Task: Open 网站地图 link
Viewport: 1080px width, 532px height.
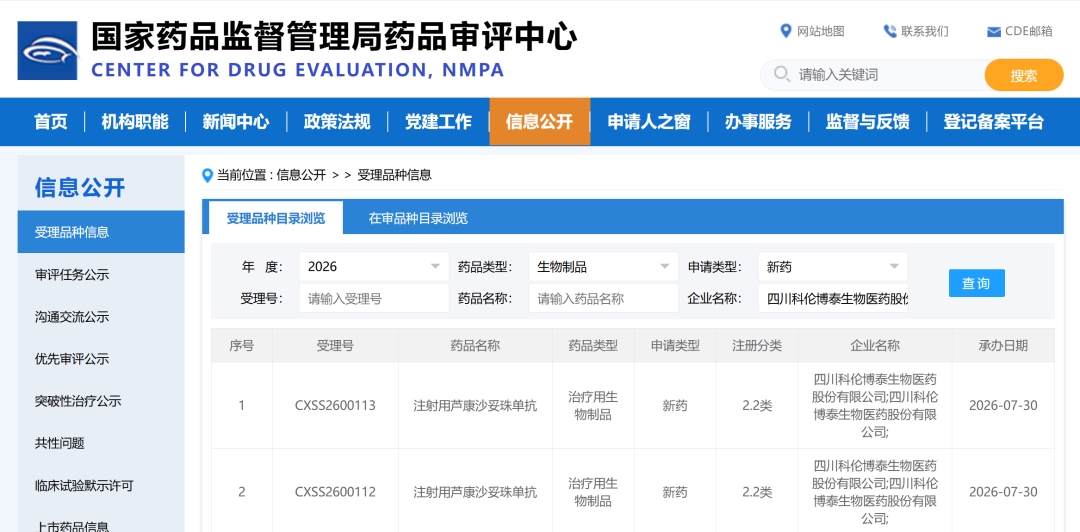Action: 820,31
